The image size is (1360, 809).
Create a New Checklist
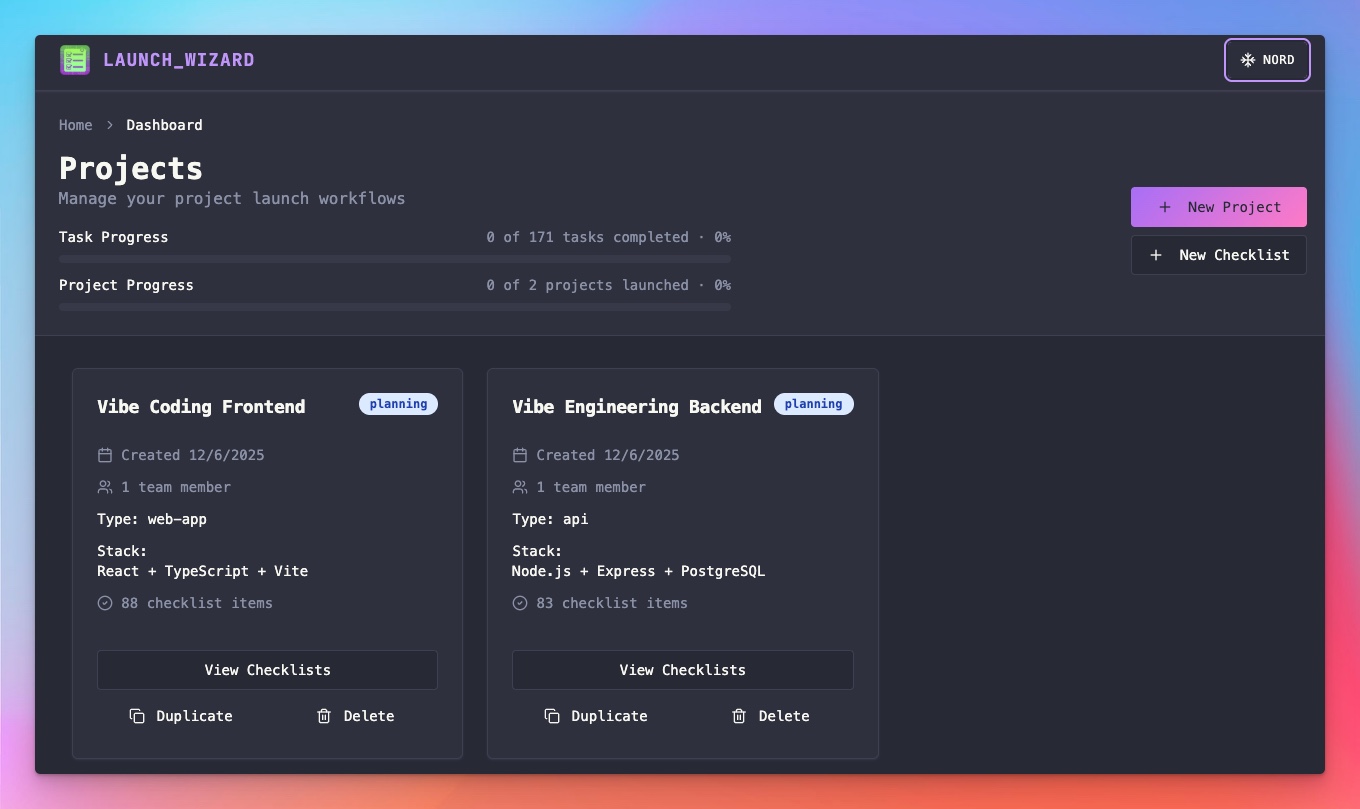[1218, 255]
